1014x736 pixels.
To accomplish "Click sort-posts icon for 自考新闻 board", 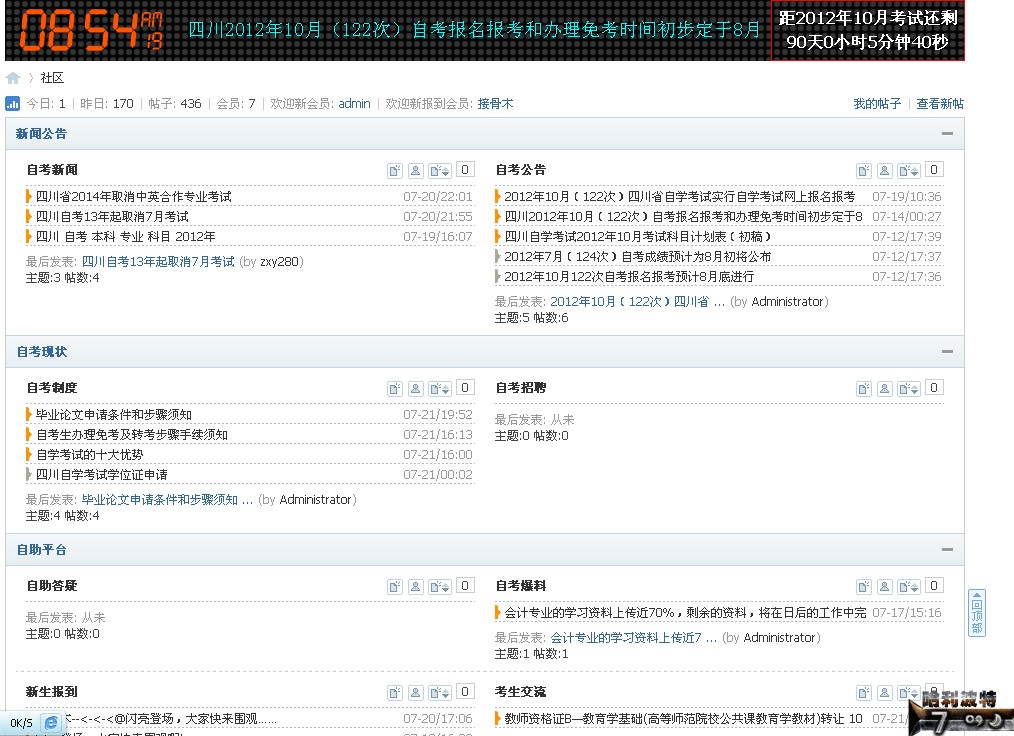I will (x=440, y=171).
